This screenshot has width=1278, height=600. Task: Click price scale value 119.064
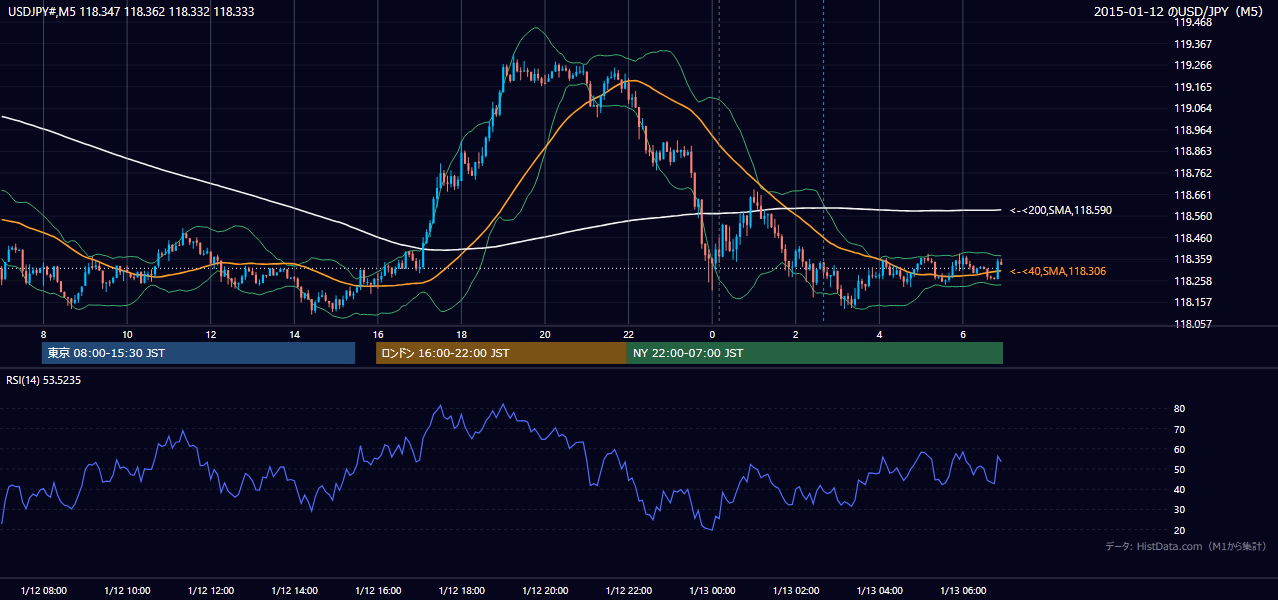[1193, 108]
